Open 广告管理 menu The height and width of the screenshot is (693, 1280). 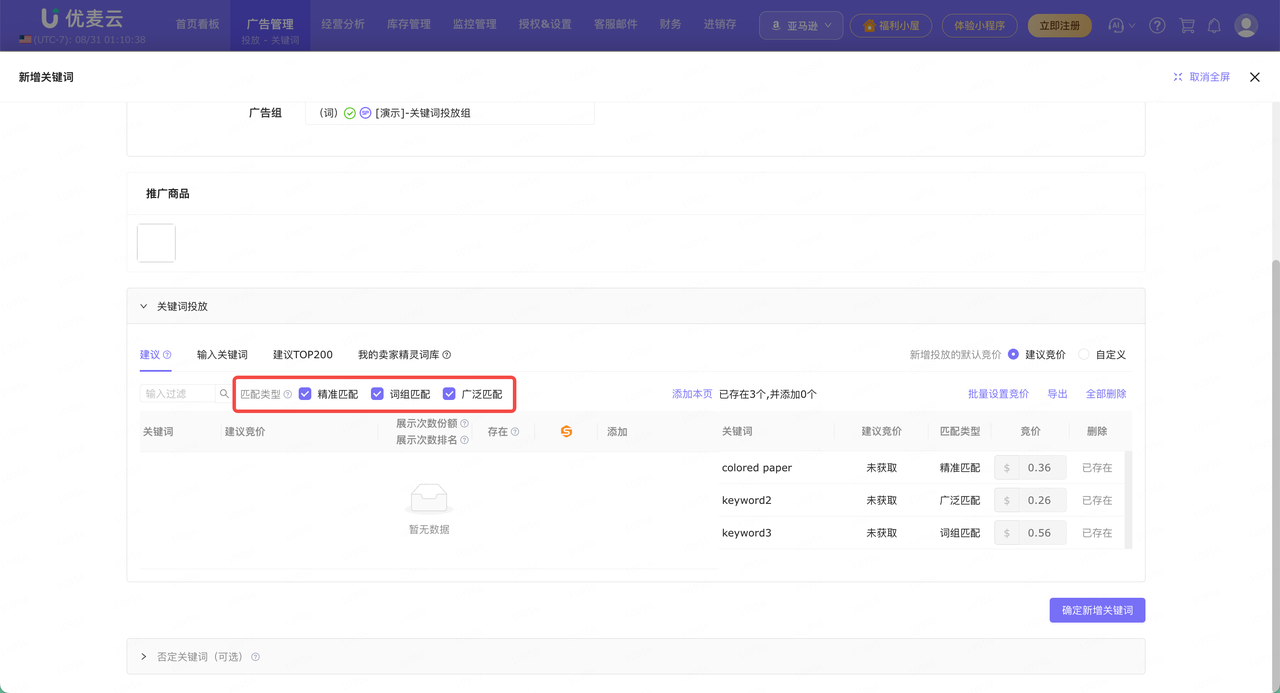pyautogui.click(x=270, y=24)
